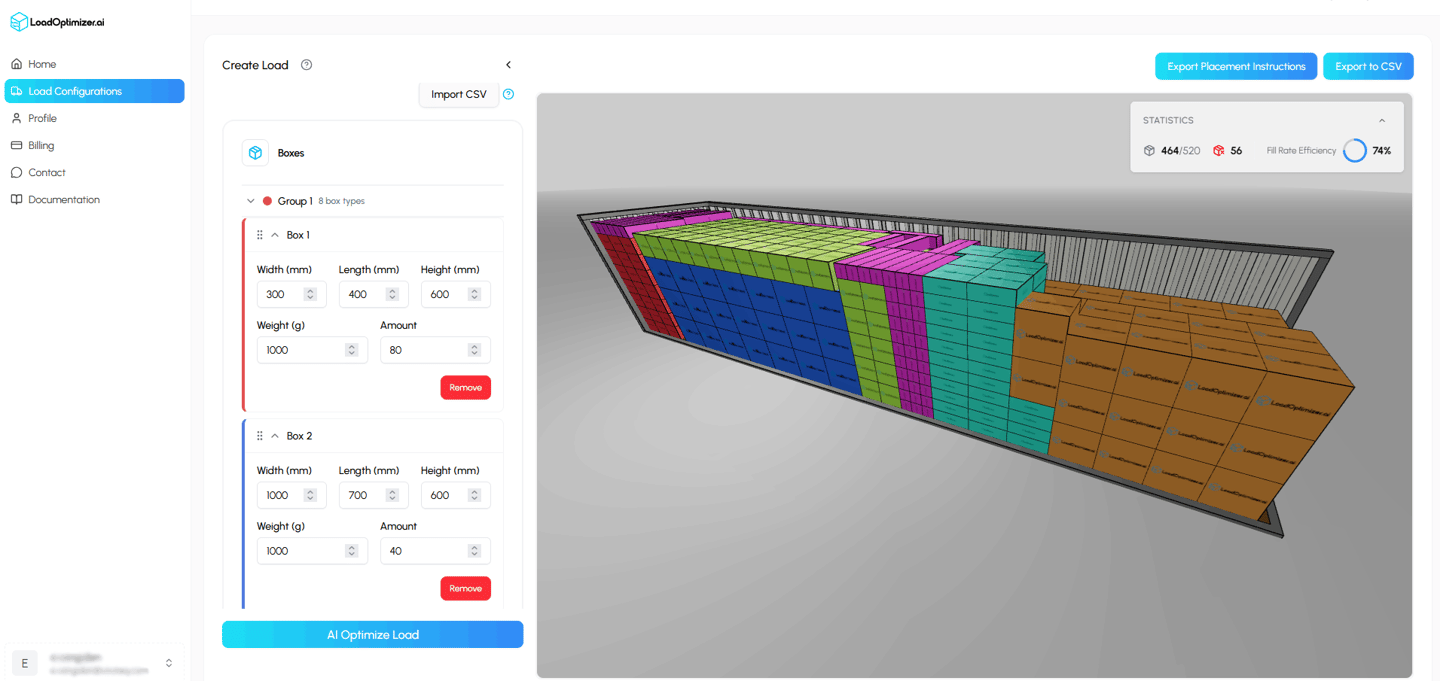Remove Box 1
The image size is (1440, 681).
465,387
